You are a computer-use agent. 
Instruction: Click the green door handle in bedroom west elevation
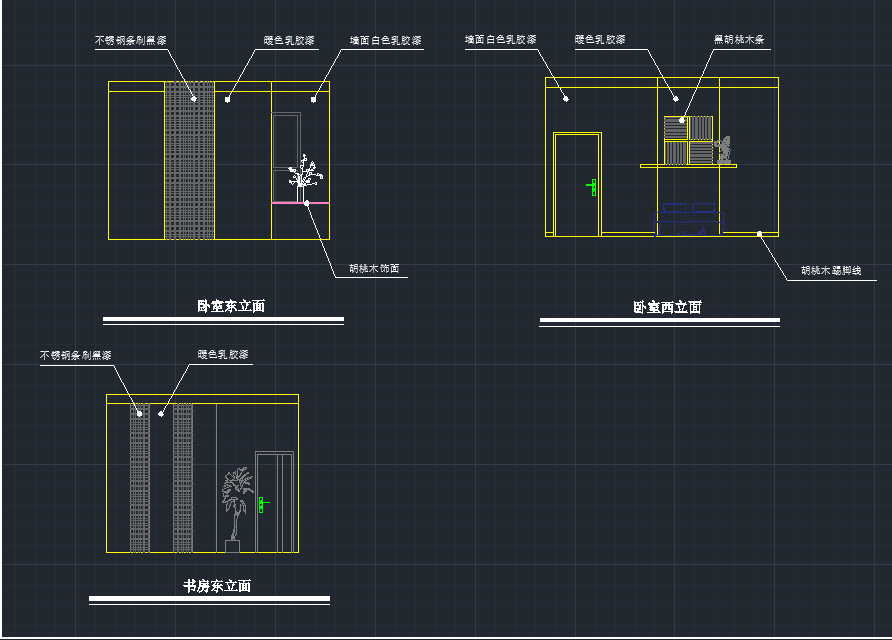point(593,185)
